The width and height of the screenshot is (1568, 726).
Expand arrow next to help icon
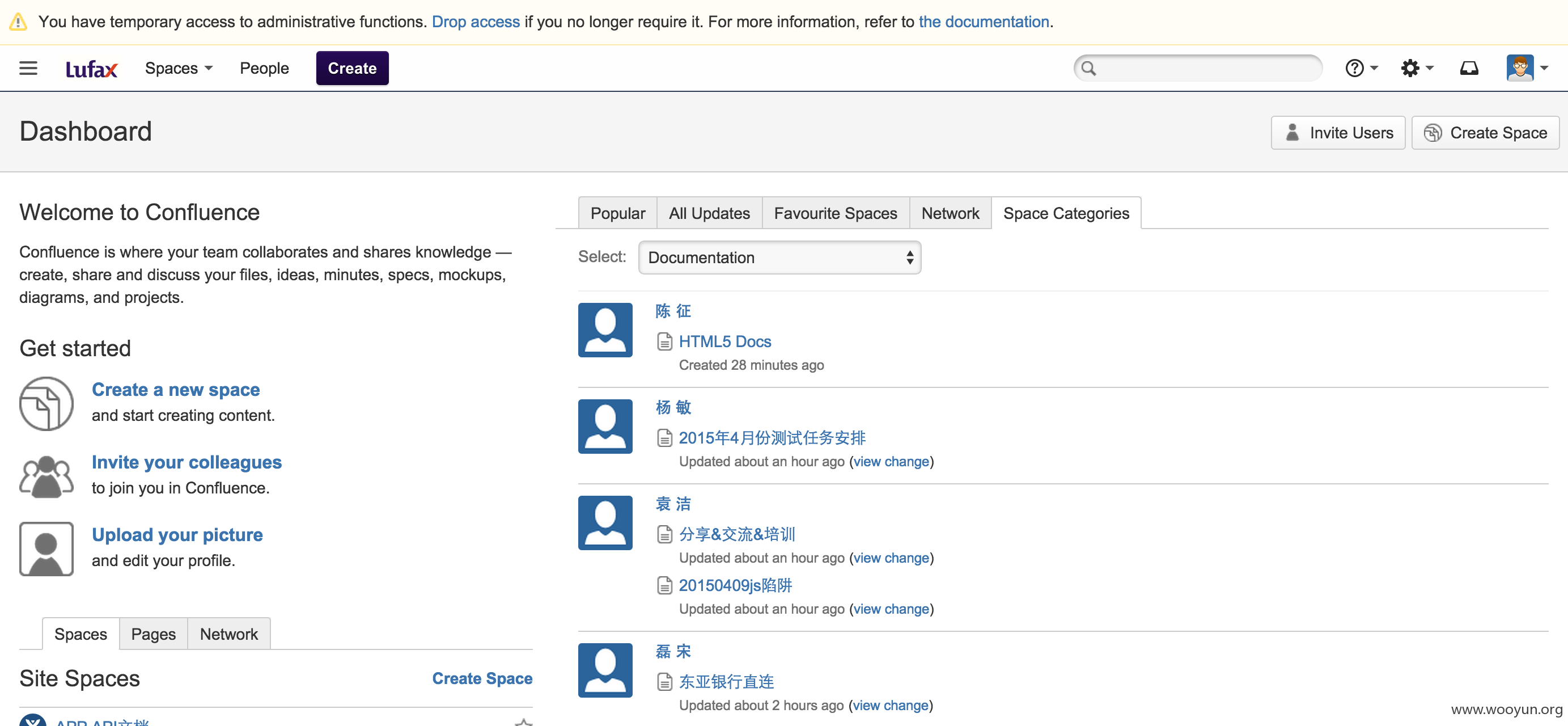(x=1374, y=68)
